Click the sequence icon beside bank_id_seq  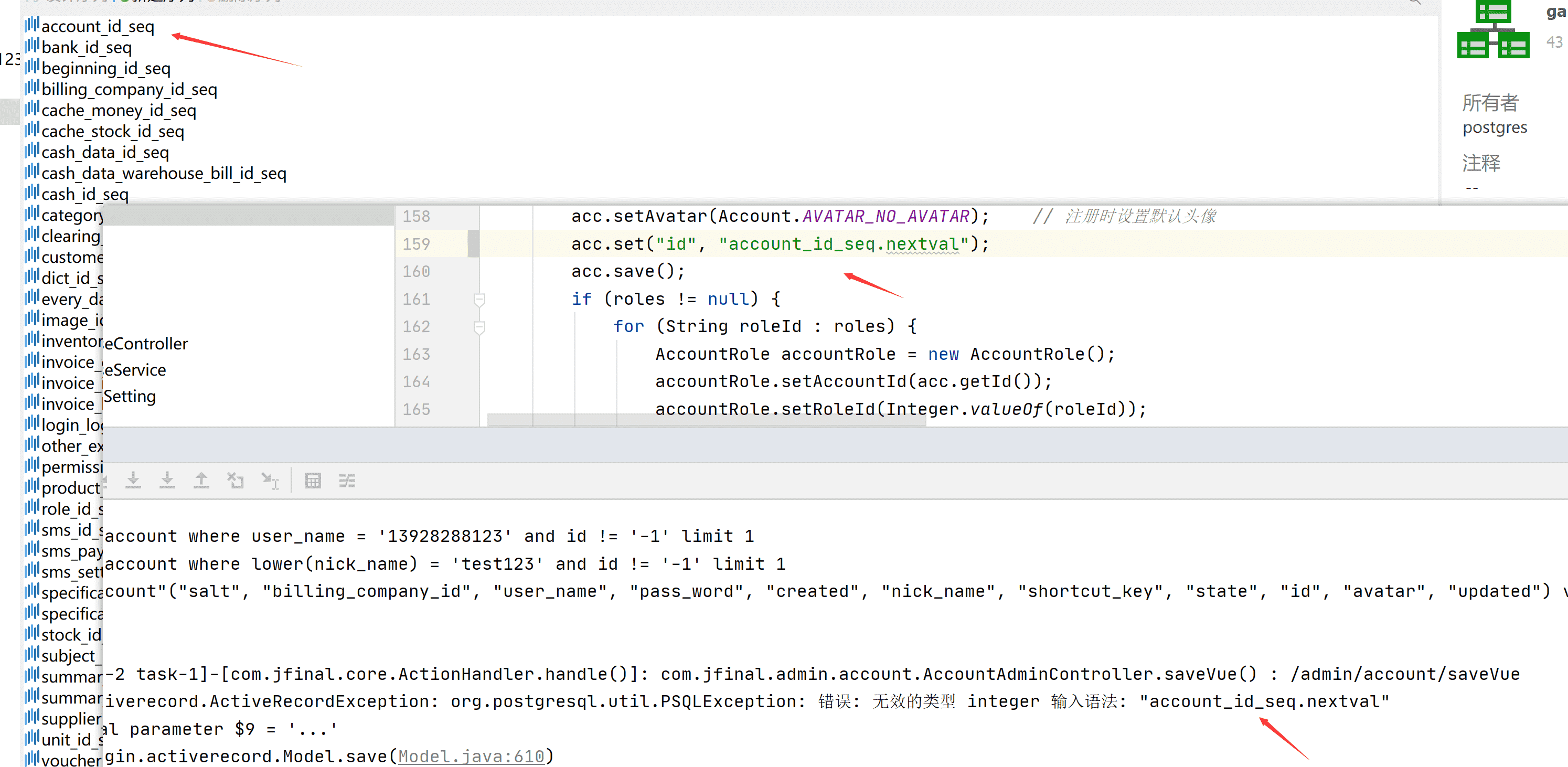tap(31, 46)
